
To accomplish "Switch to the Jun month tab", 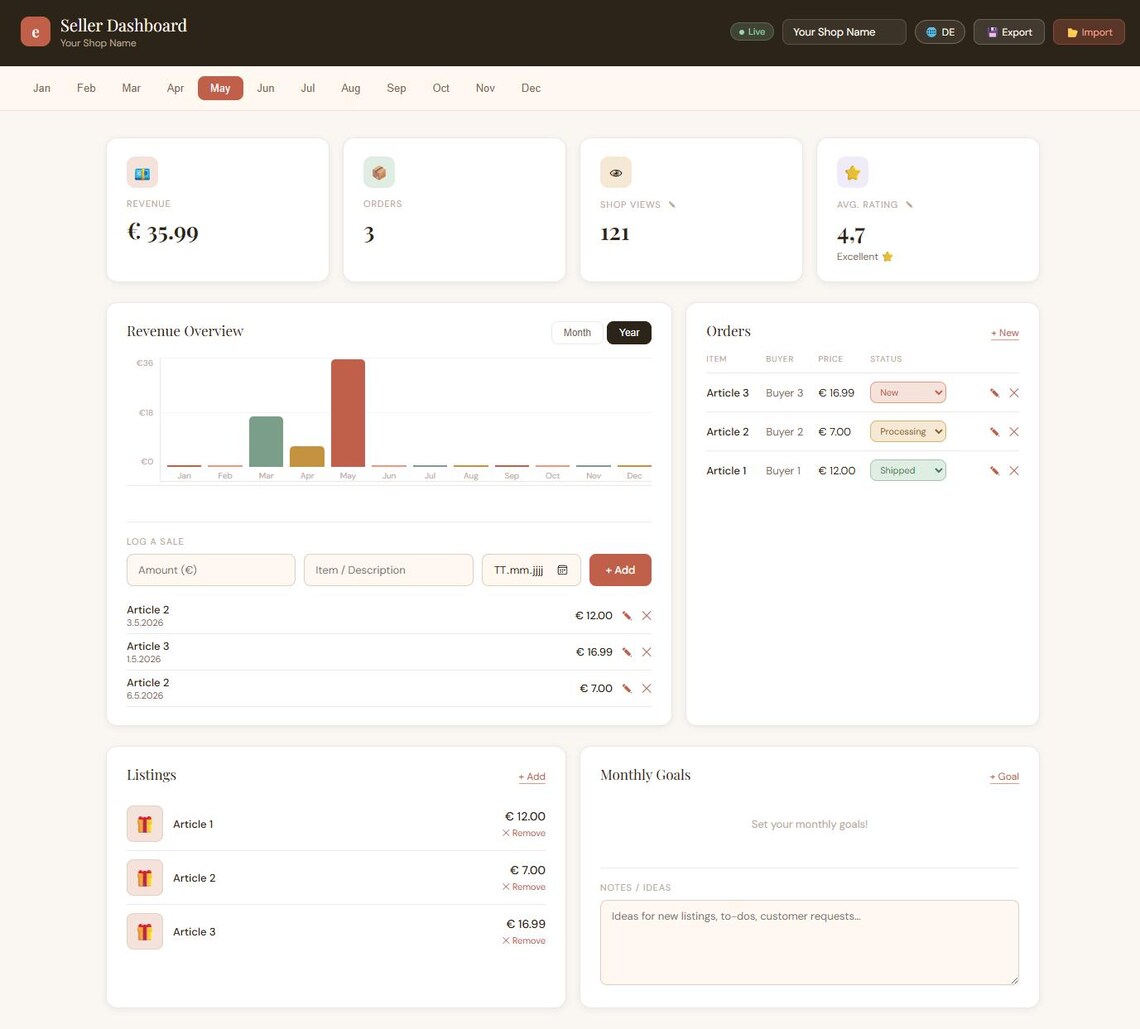I will [265, 88].
